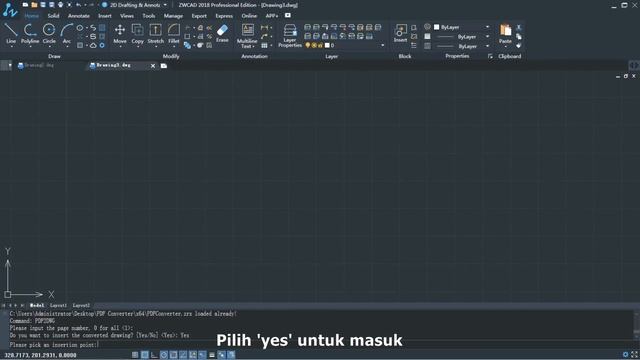
Task: Switch to Layout1 tab
Action: coord(58,305)
